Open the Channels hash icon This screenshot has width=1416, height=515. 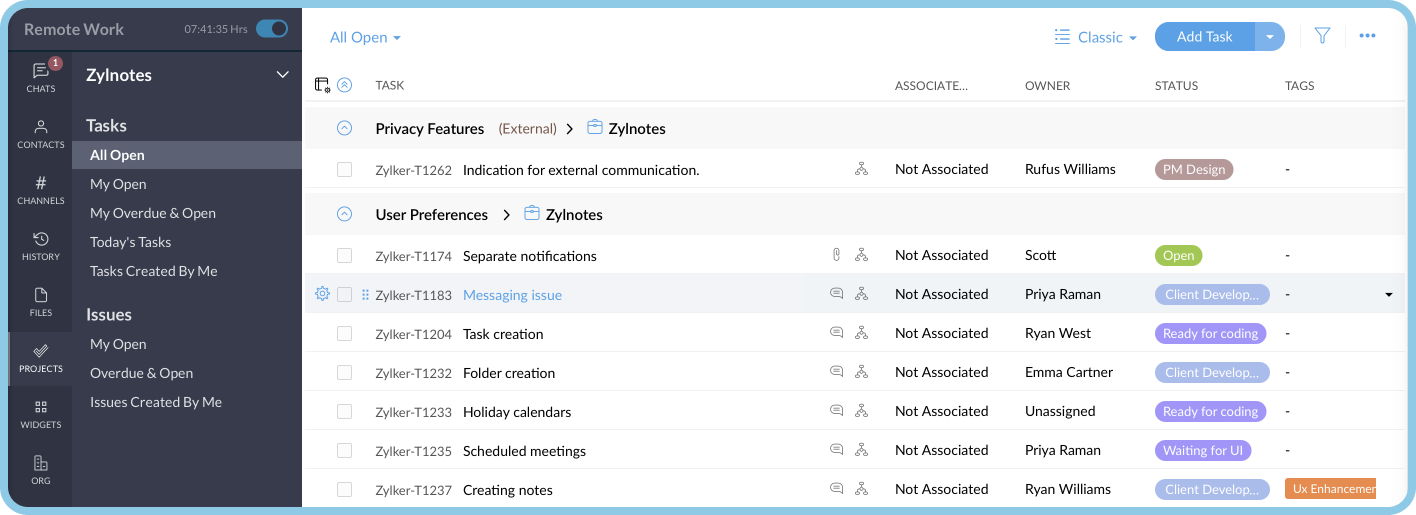(x=41, y=190)
